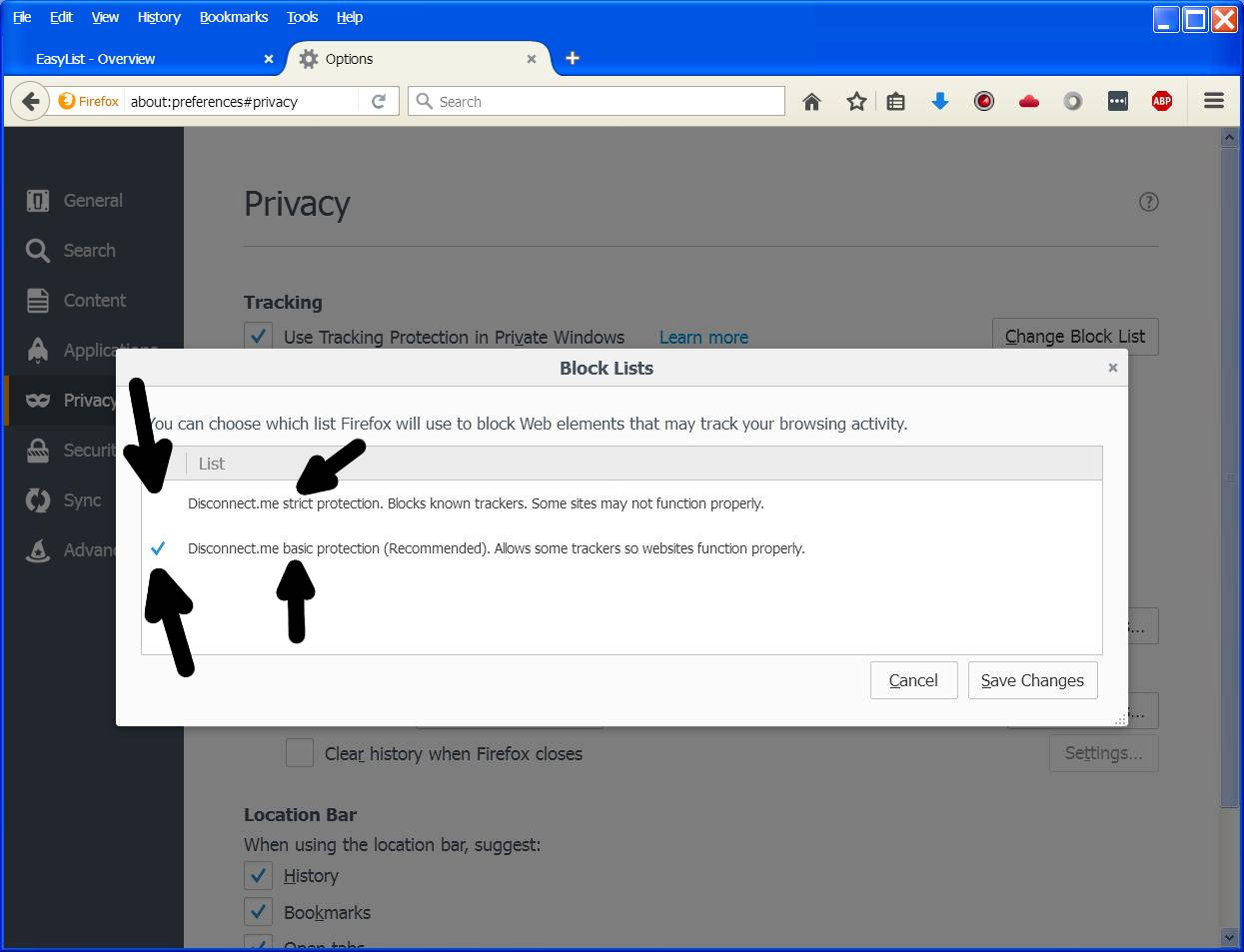This screenshot has width=1244, height=952.
Task: Toggle Bookmarks suggestion checkbox
Action: 259,912
